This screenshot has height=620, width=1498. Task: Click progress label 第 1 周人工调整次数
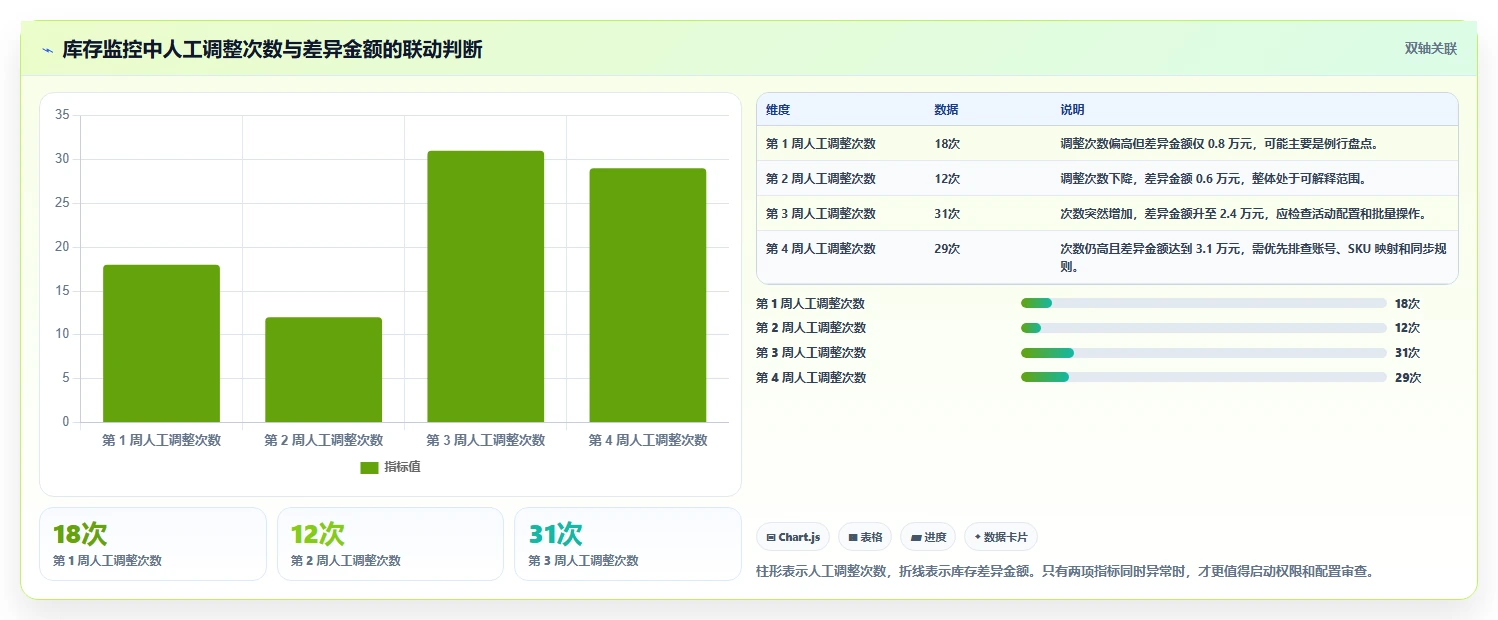pyautogui.click(x=811, y=304)
